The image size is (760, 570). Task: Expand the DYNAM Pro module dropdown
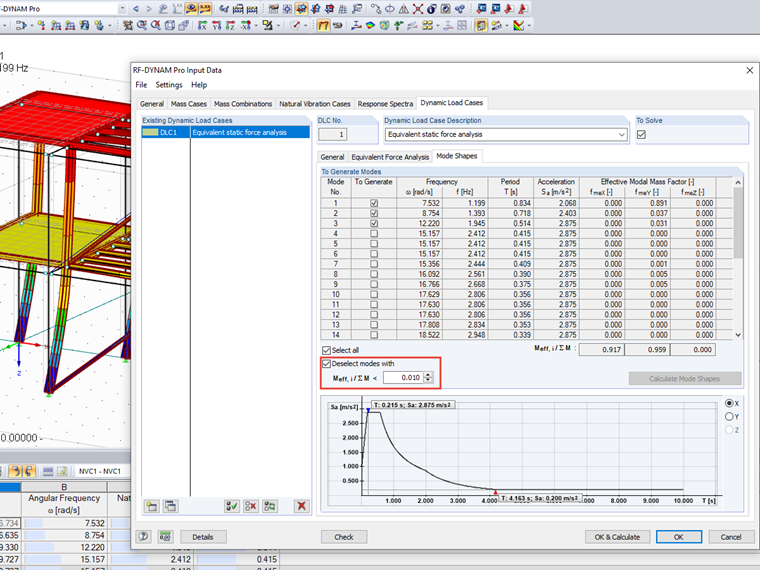[121, 7]
